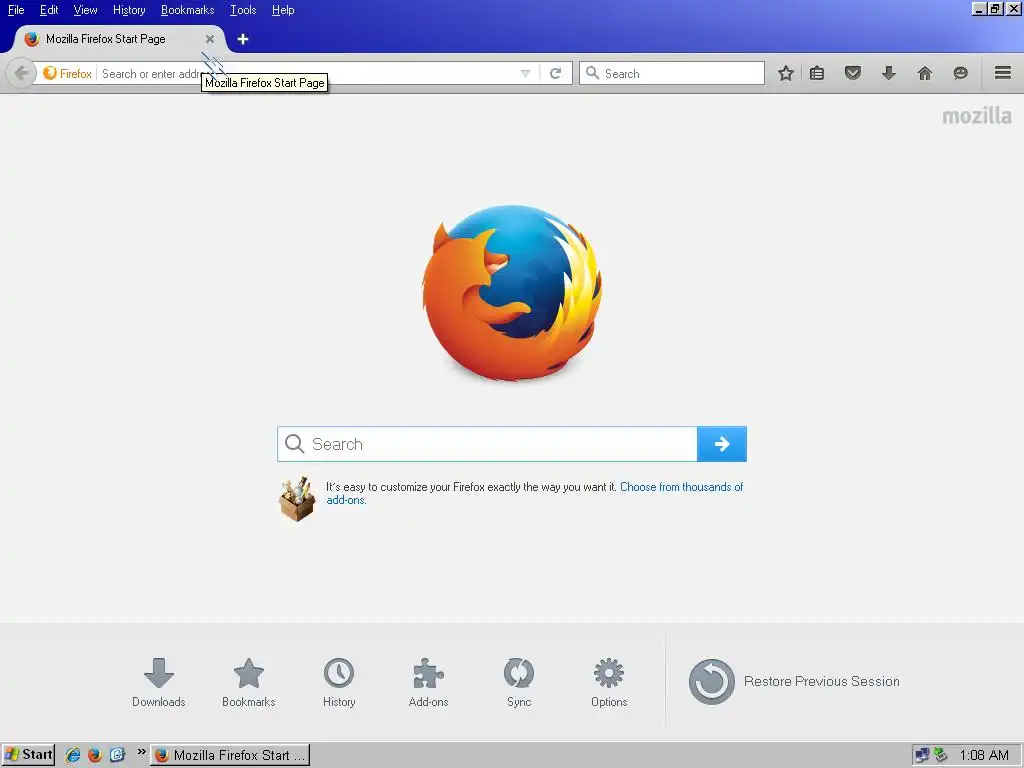1024x768 pixels.
Task: Open Sync from the bottom launcher
Action: click(x=519, y=682)
